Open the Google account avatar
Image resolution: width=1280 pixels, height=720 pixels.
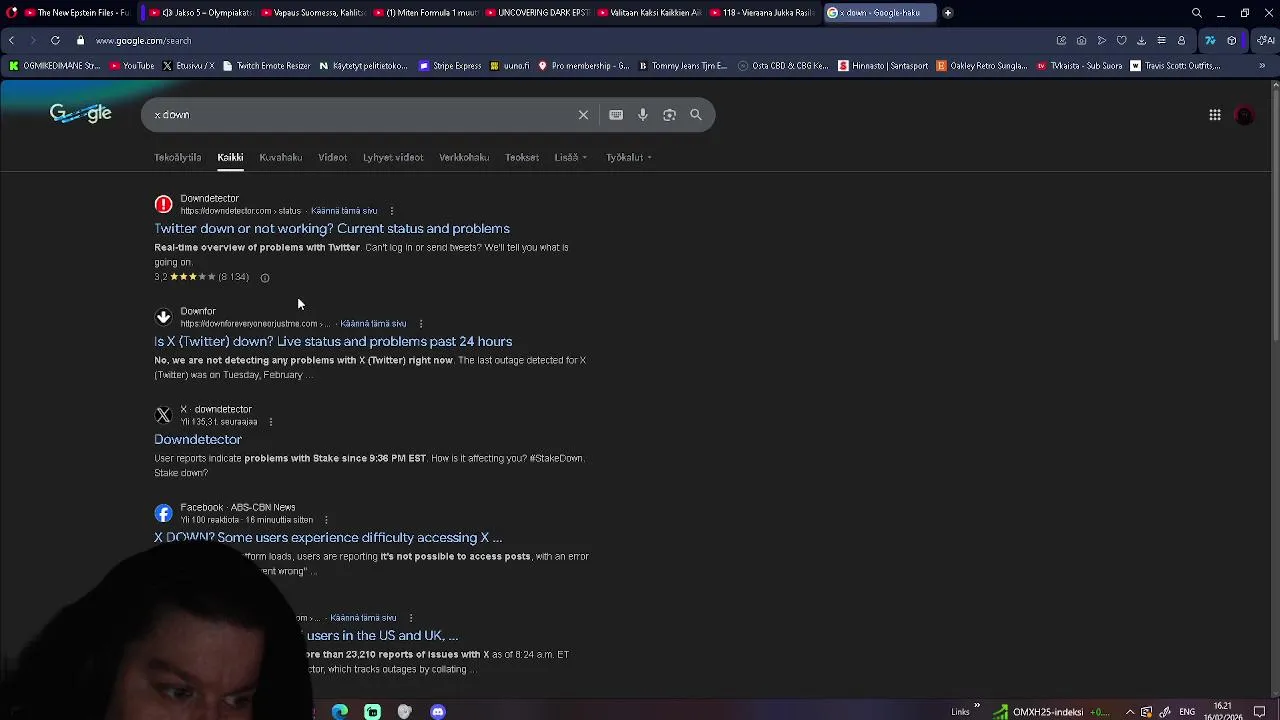[1244, 115]
